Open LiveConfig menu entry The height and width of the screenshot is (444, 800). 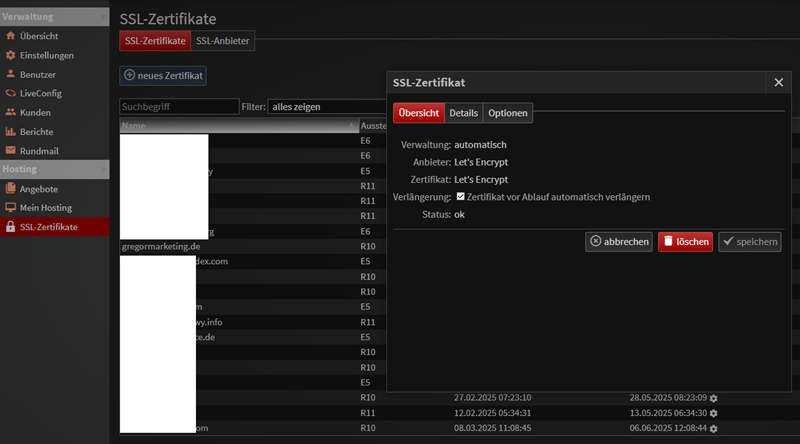pyautogui.click(x=40, y=93)
